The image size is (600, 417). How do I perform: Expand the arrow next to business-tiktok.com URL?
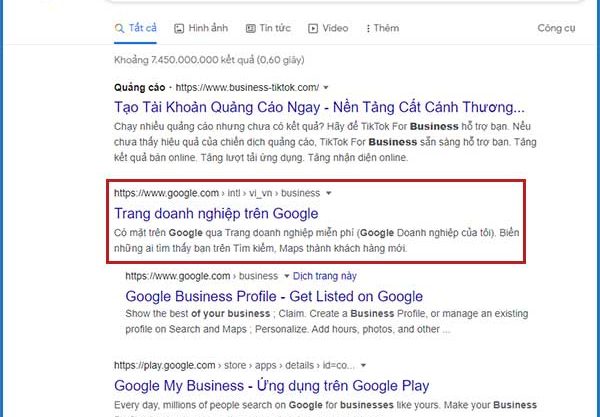tap(326, 88)
